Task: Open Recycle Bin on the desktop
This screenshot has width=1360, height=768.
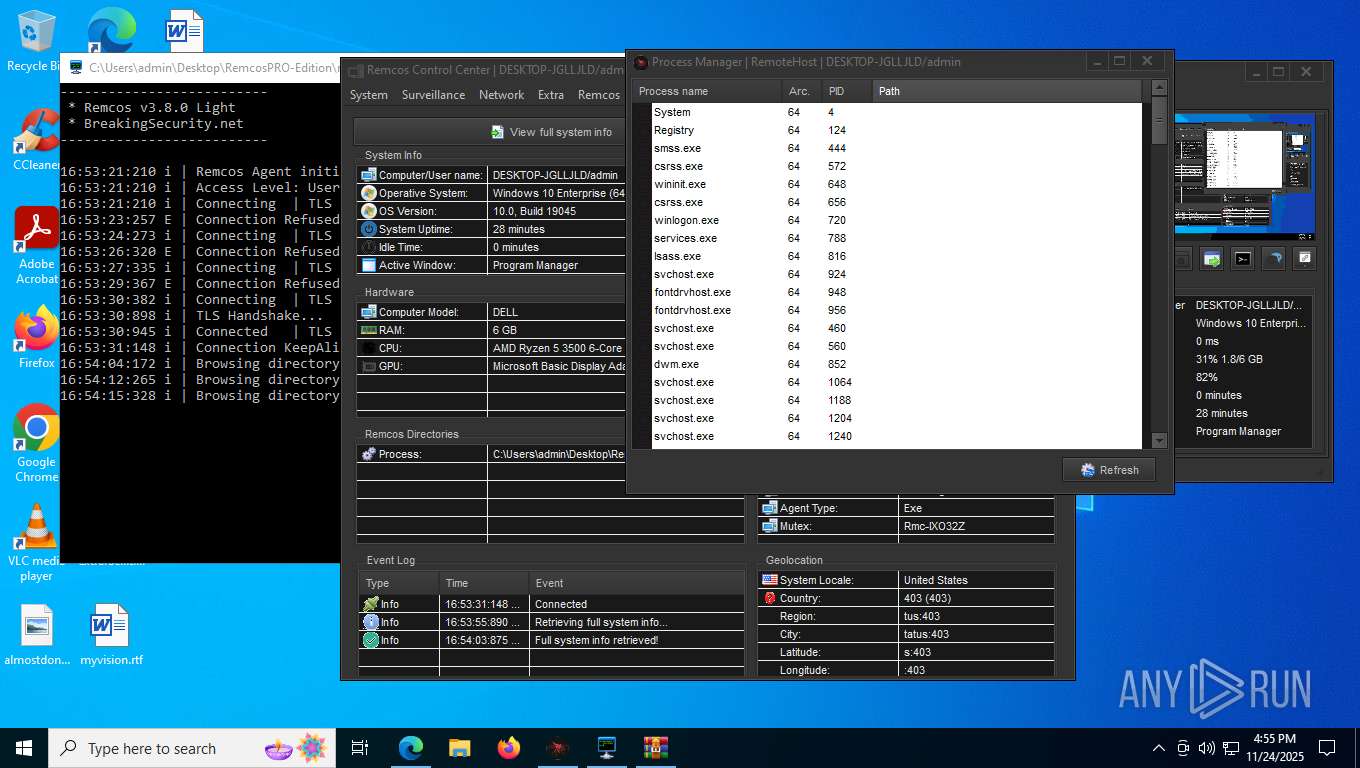Action: click(x=35, y=42)
